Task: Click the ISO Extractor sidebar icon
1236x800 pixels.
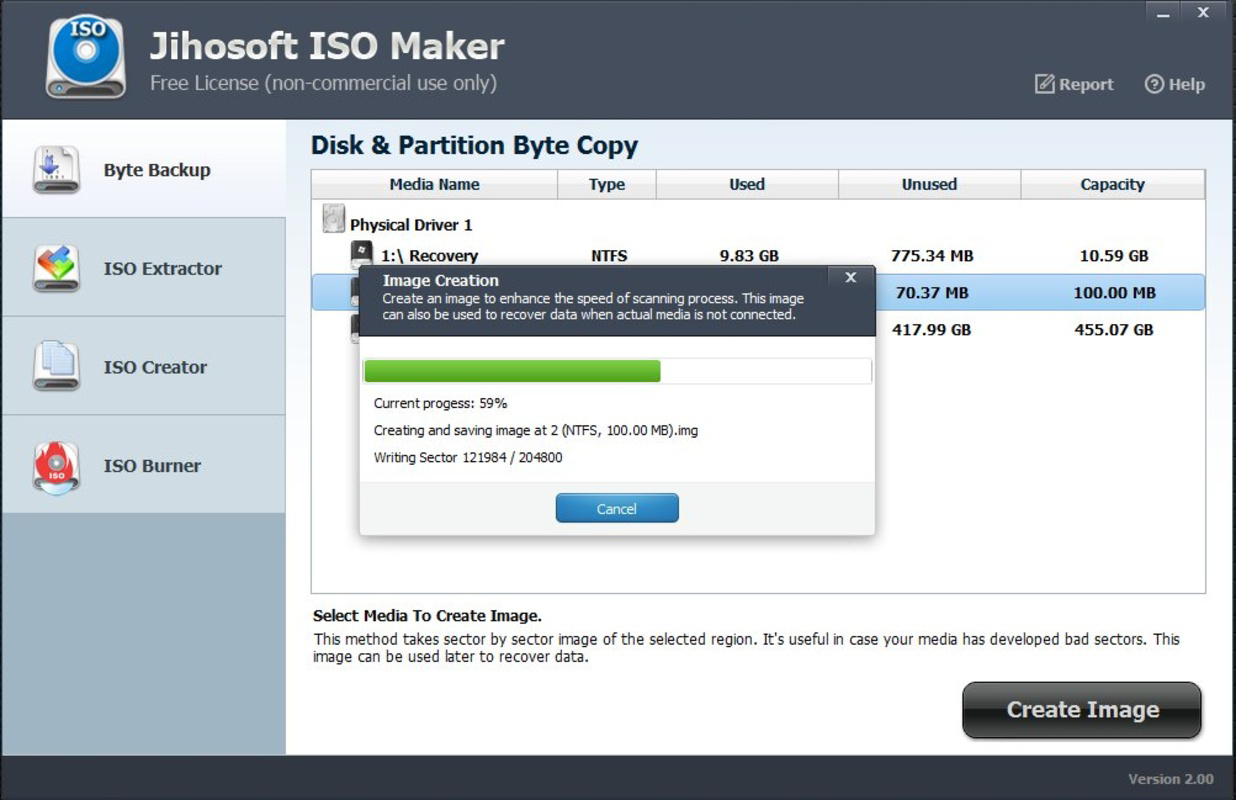Action: point(56,268)
